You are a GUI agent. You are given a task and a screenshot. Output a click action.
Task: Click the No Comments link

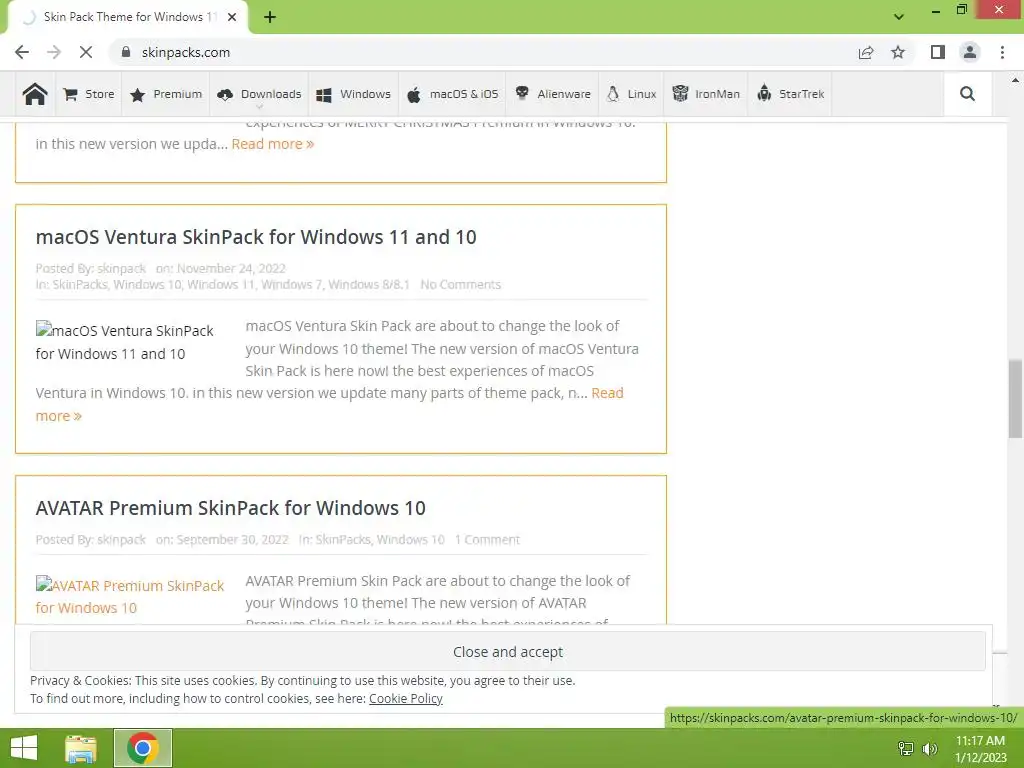pyautogui.click(x=460, y=285)
